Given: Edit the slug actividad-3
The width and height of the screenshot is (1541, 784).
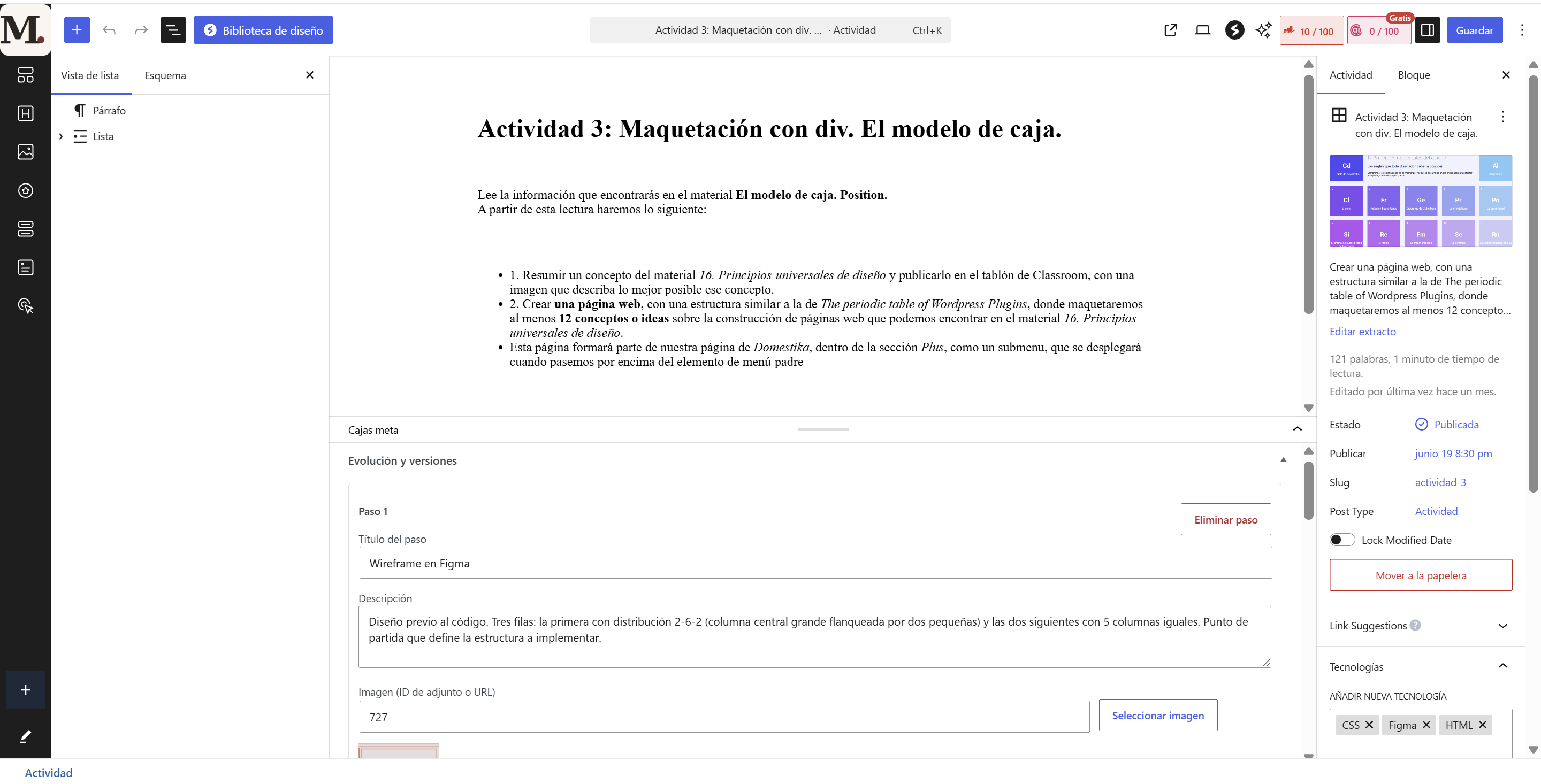Looking at the screenshot, I should pyautogui.click(x=1440, y=482).
